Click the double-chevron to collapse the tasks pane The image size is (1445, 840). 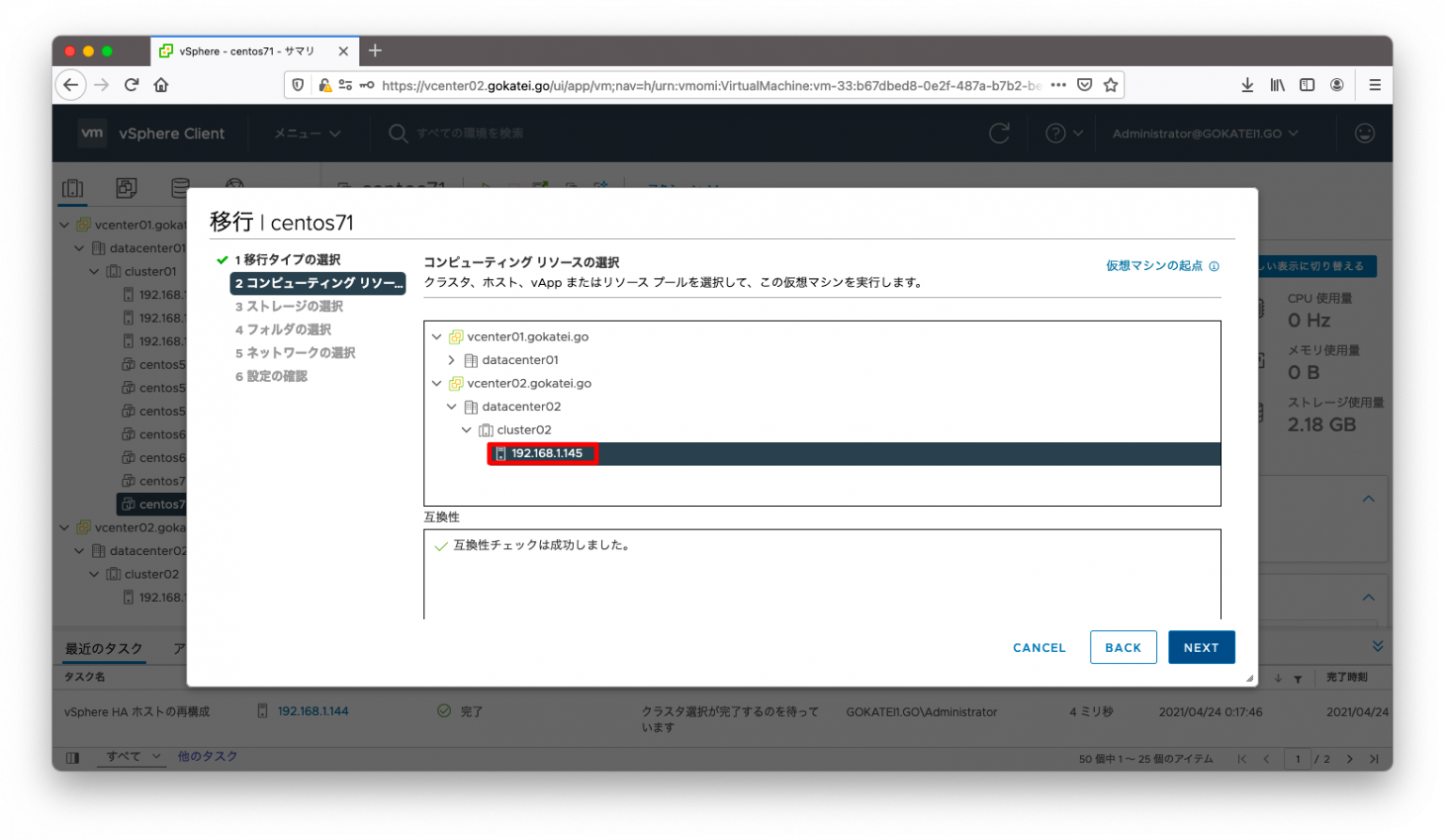[1376, 645]
